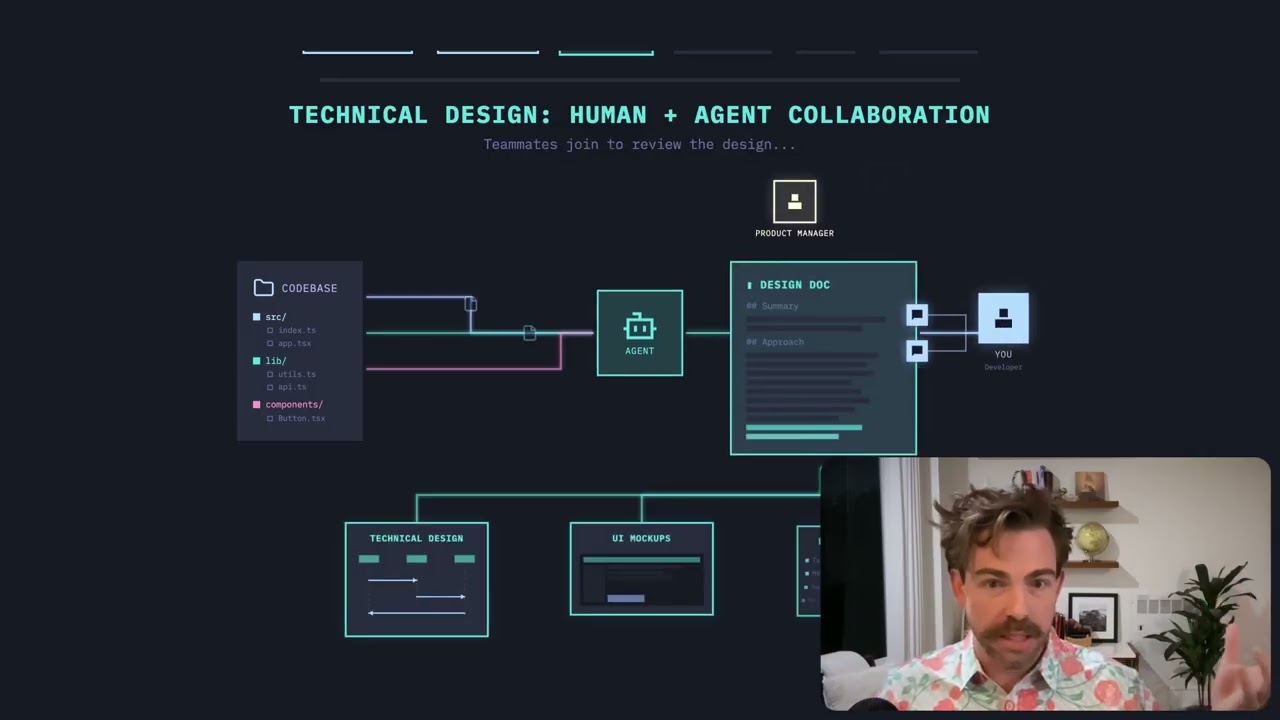
Task: Click the '## Summary' heading in Design Doc
Action: coord(773,306)
